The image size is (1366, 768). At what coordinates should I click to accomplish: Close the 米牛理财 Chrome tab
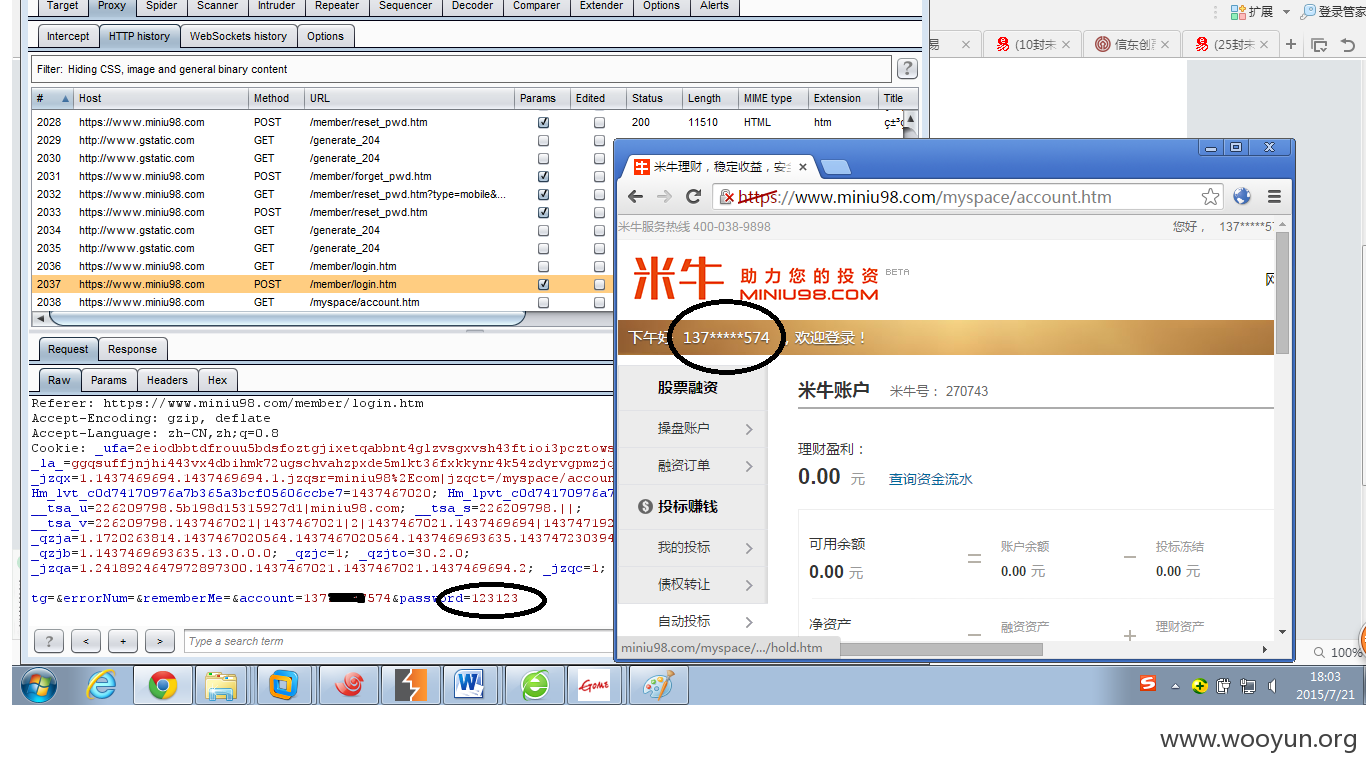click(x=803, y=167)
